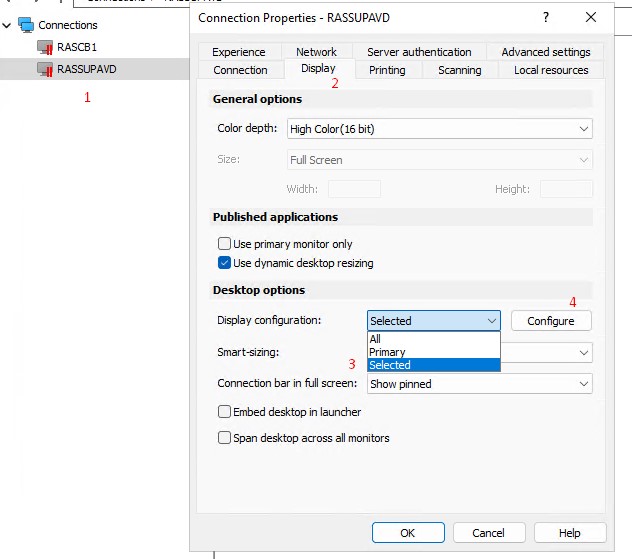Viewport: 632px width, 559px height.
Task: Click the Help button
Action: click(x=570, y=533)
